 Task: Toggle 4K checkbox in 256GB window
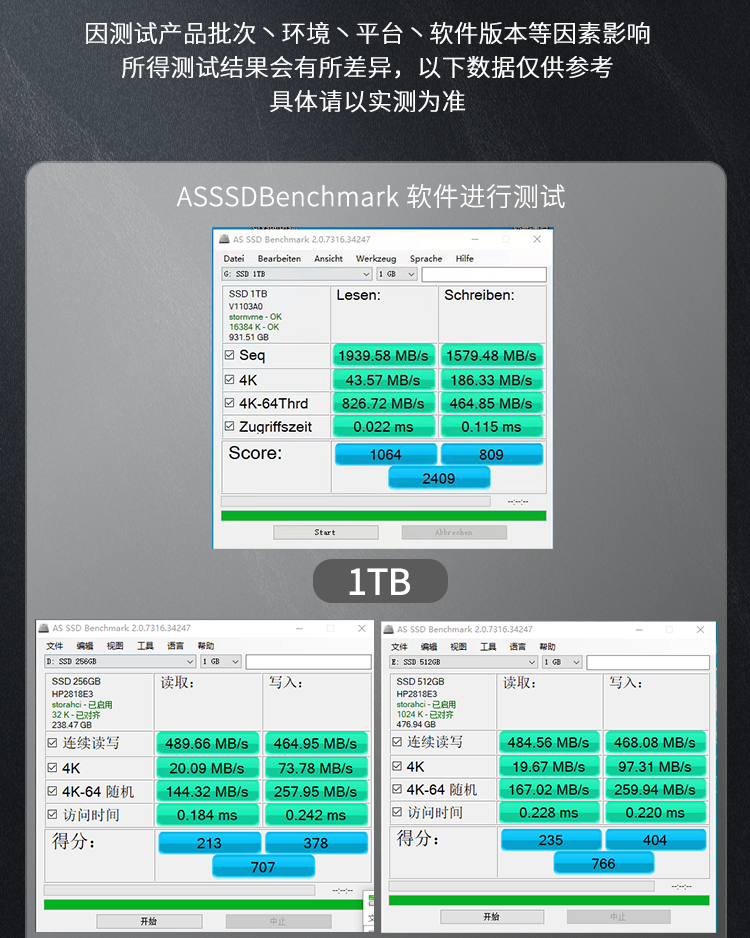(x=52, y=768)
